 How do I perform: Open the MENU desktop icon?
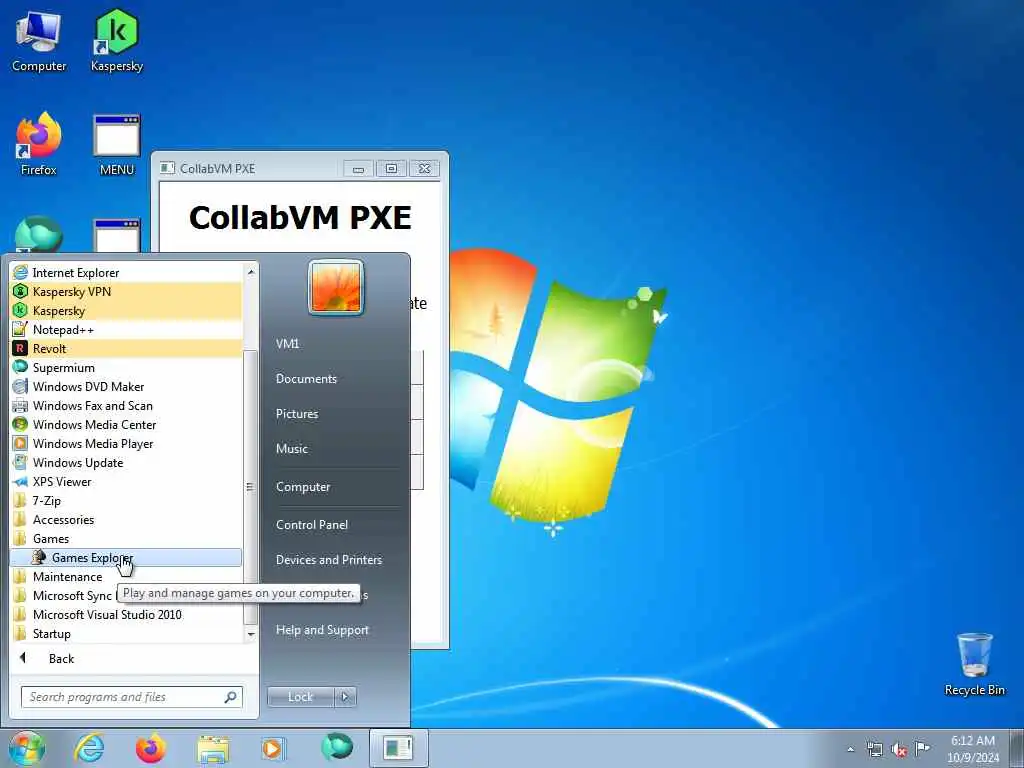tap(117, 145)
